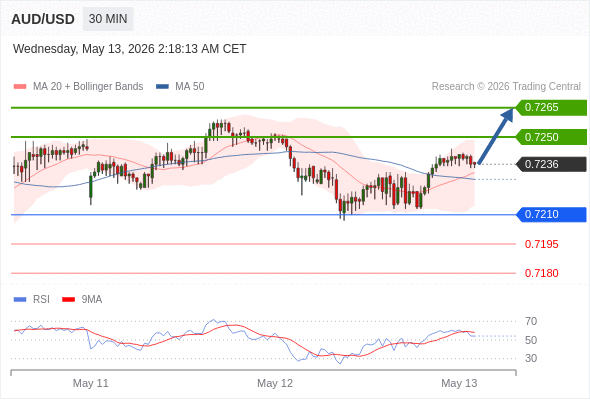Click the RSI legend swatch
This screenshot has height=400, width=590.
point(20,300)
